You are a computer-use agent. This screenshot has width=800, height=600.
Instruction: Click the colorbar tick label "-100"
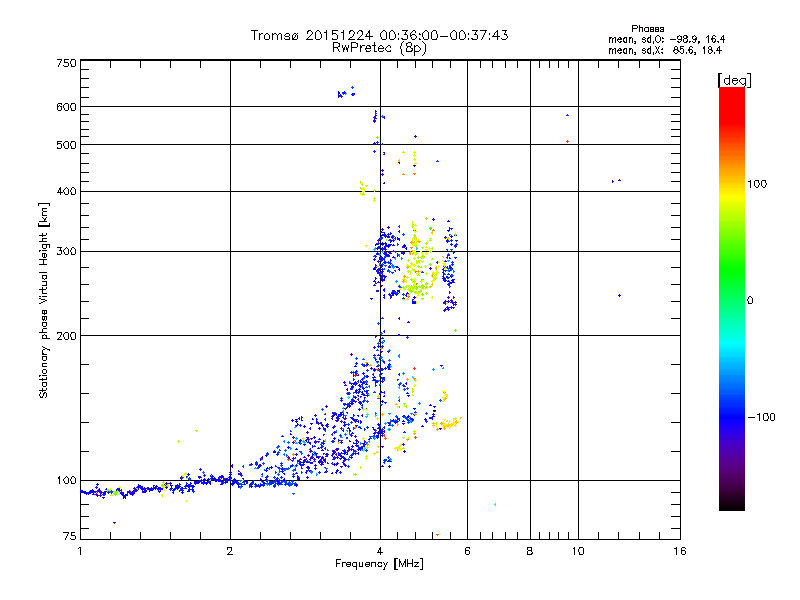(761, 417)
